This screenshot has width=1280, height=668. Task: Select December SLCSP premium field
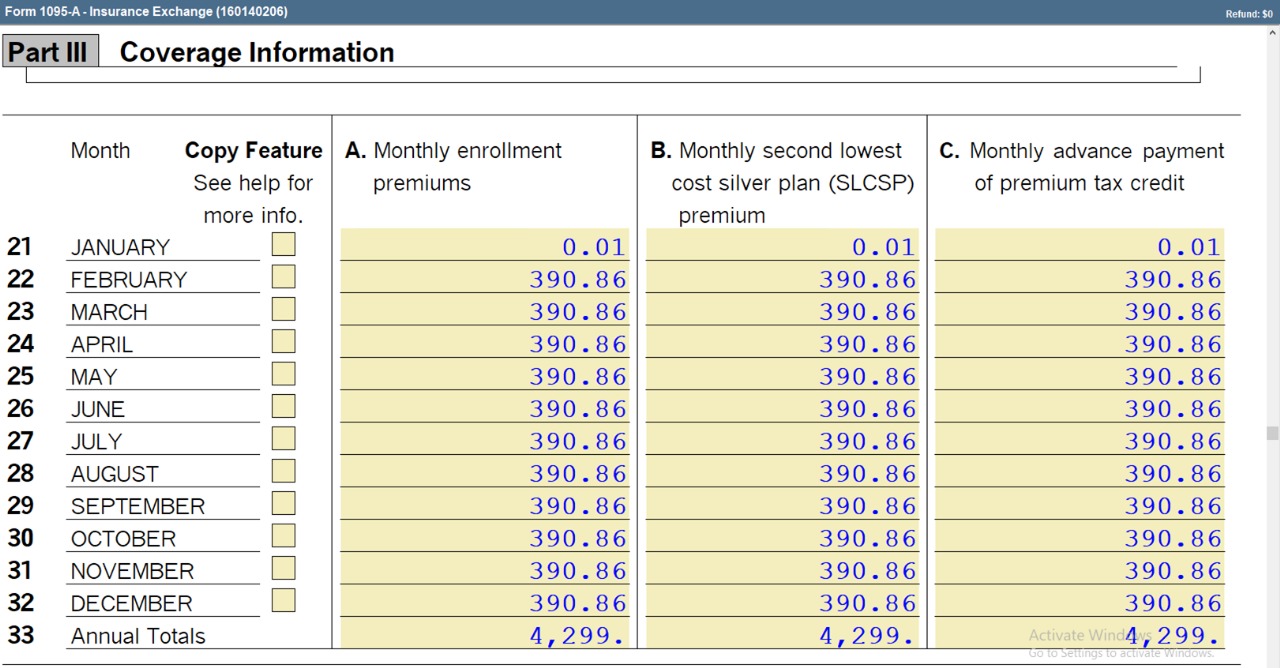point(782,603)
